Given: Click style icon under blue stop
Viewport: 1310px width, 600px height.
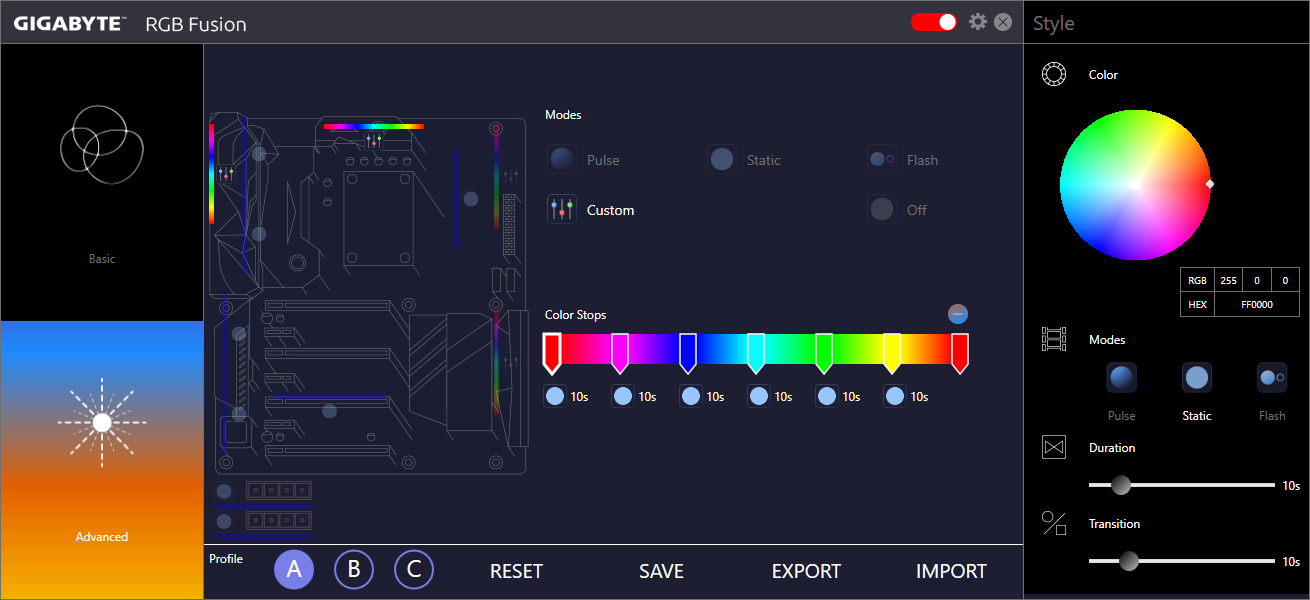Looking at the screenshot, I should [691, 396].
